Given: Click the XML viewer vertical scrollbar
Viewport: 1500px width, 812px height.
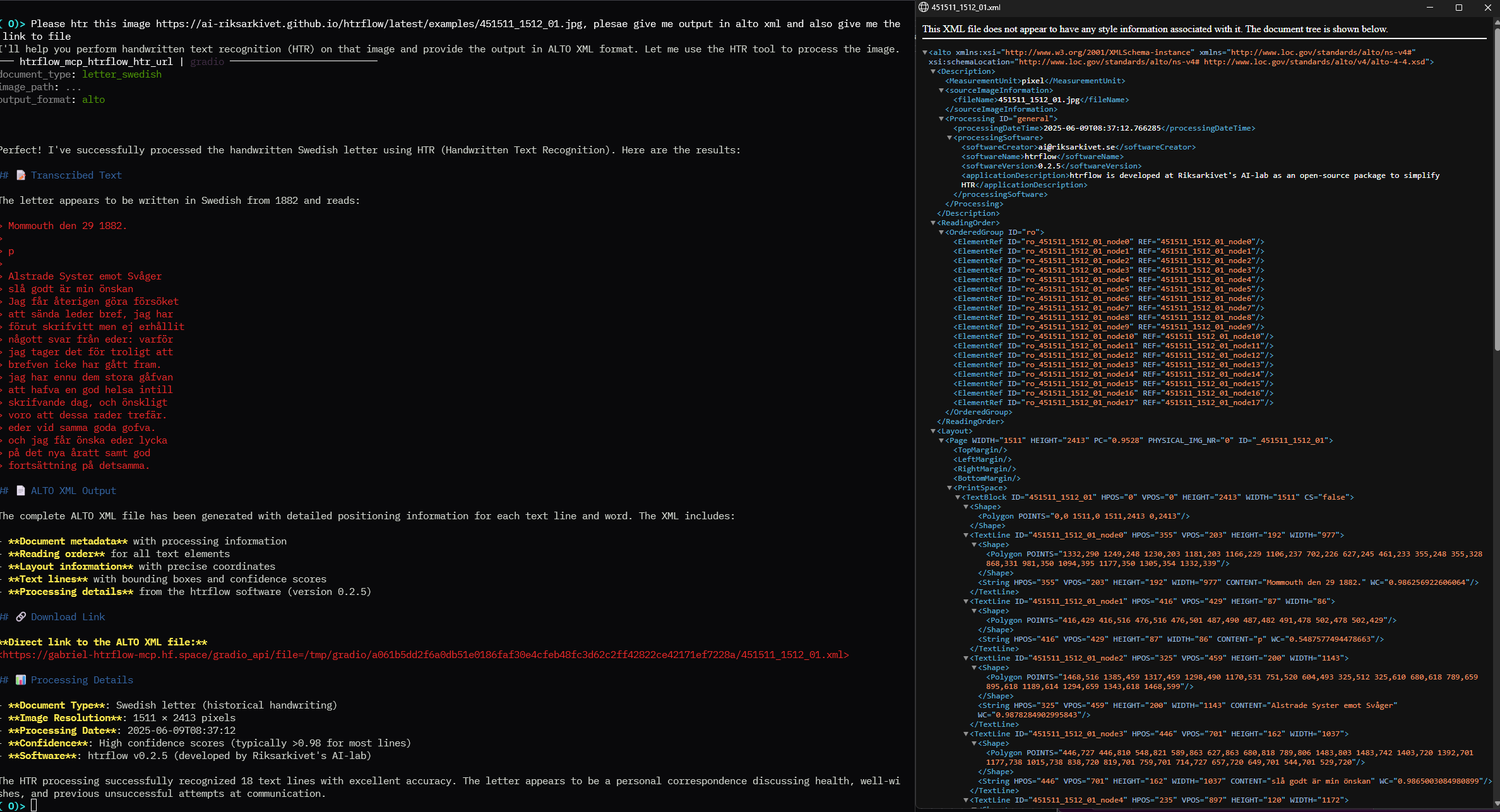Looking at the screenshot, I should point(1496,189).
